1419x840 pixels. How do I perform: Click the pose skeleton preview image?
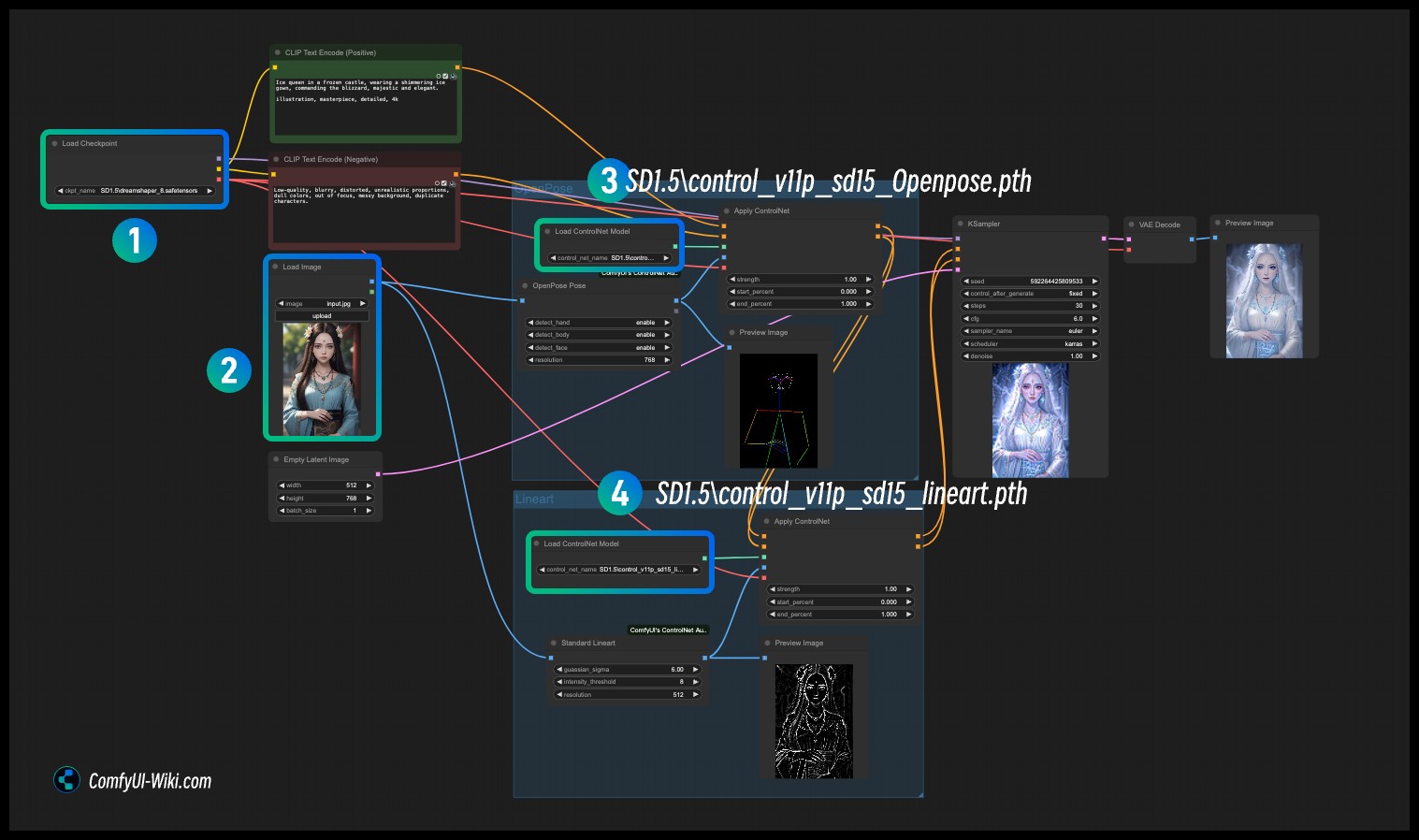(x=778, y=411)
